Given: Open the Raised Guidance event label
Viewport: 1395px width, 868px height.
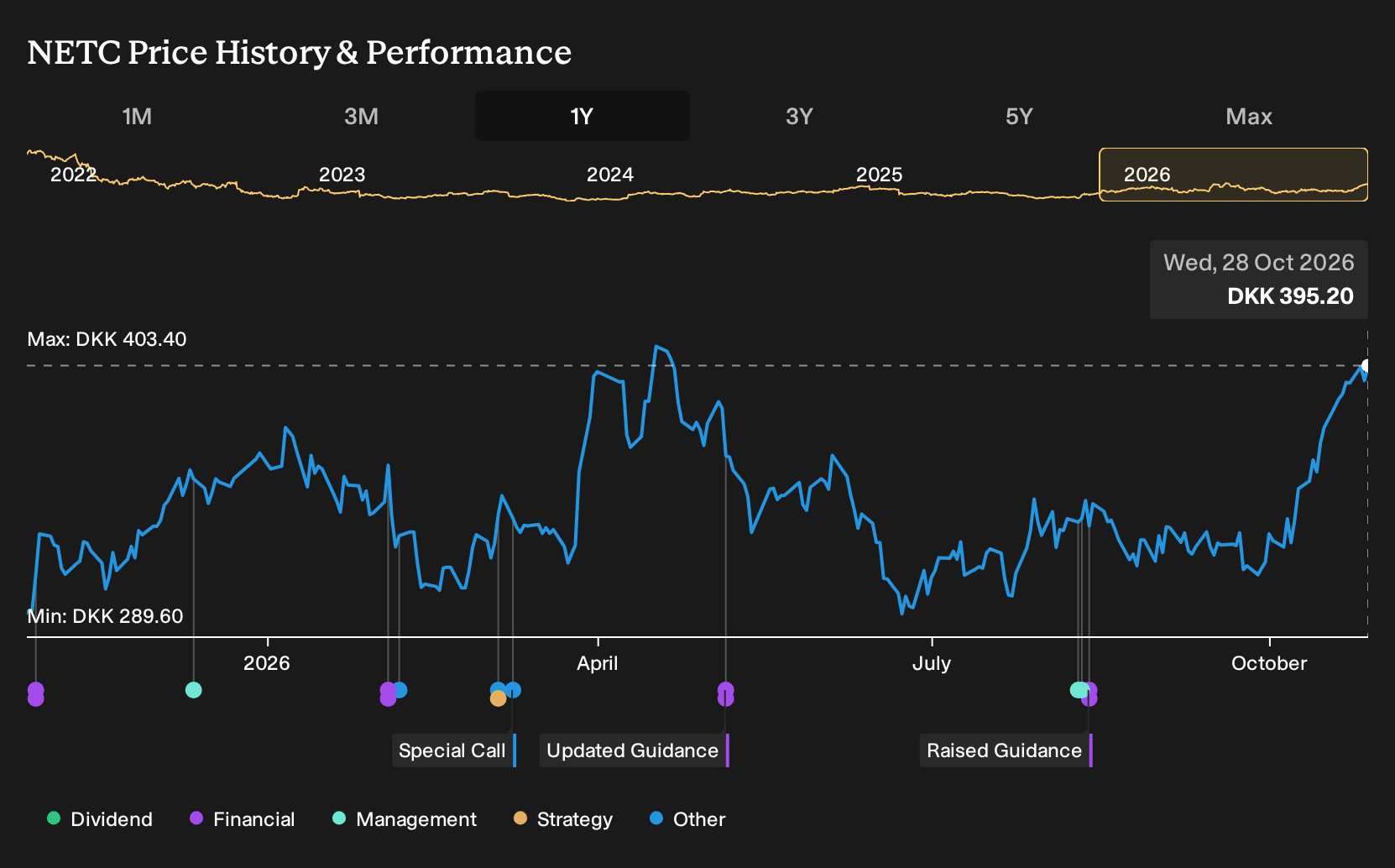Looking at the screenshot, I should 1006,750.
